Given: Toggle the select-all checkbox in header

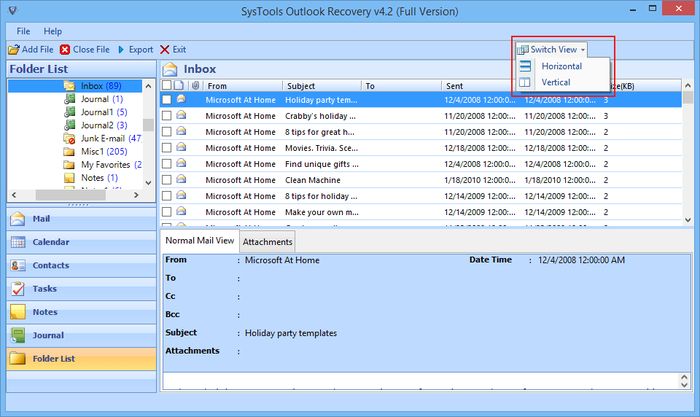Looking at the screenshot, I should click(x=167, y=86).
